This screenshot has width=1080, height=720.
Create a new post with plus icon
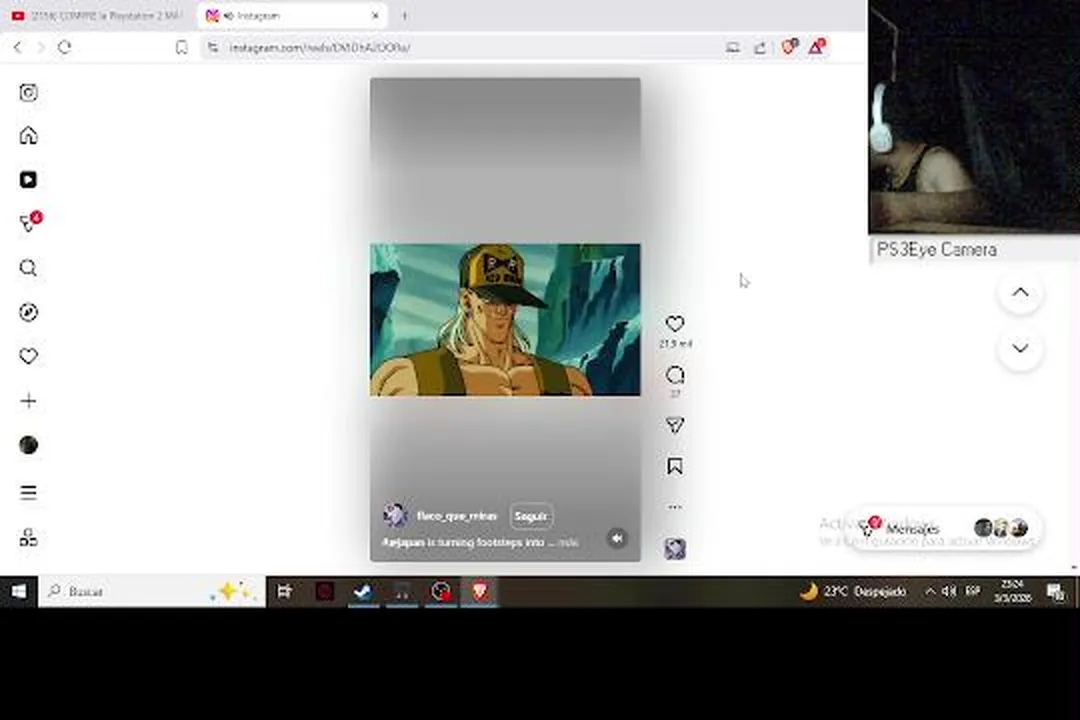(28, 401)
